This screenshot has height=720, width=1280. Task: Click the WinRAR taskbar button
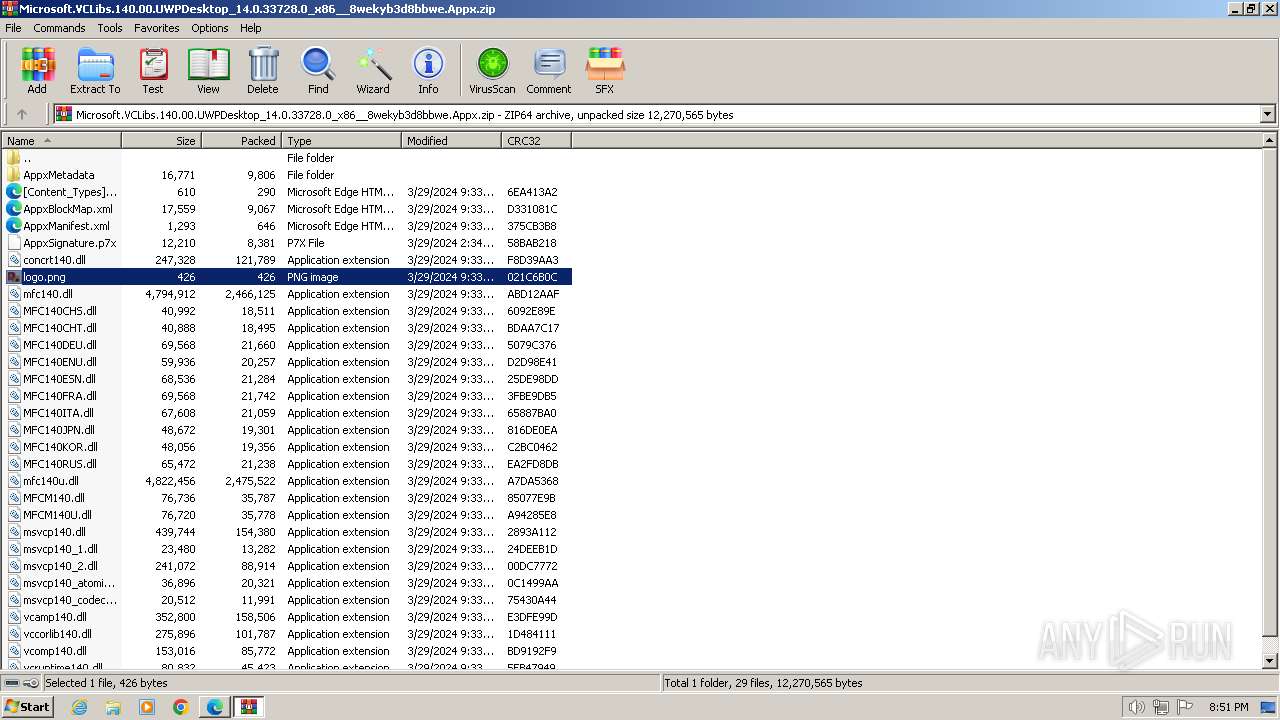coord(249,707)
